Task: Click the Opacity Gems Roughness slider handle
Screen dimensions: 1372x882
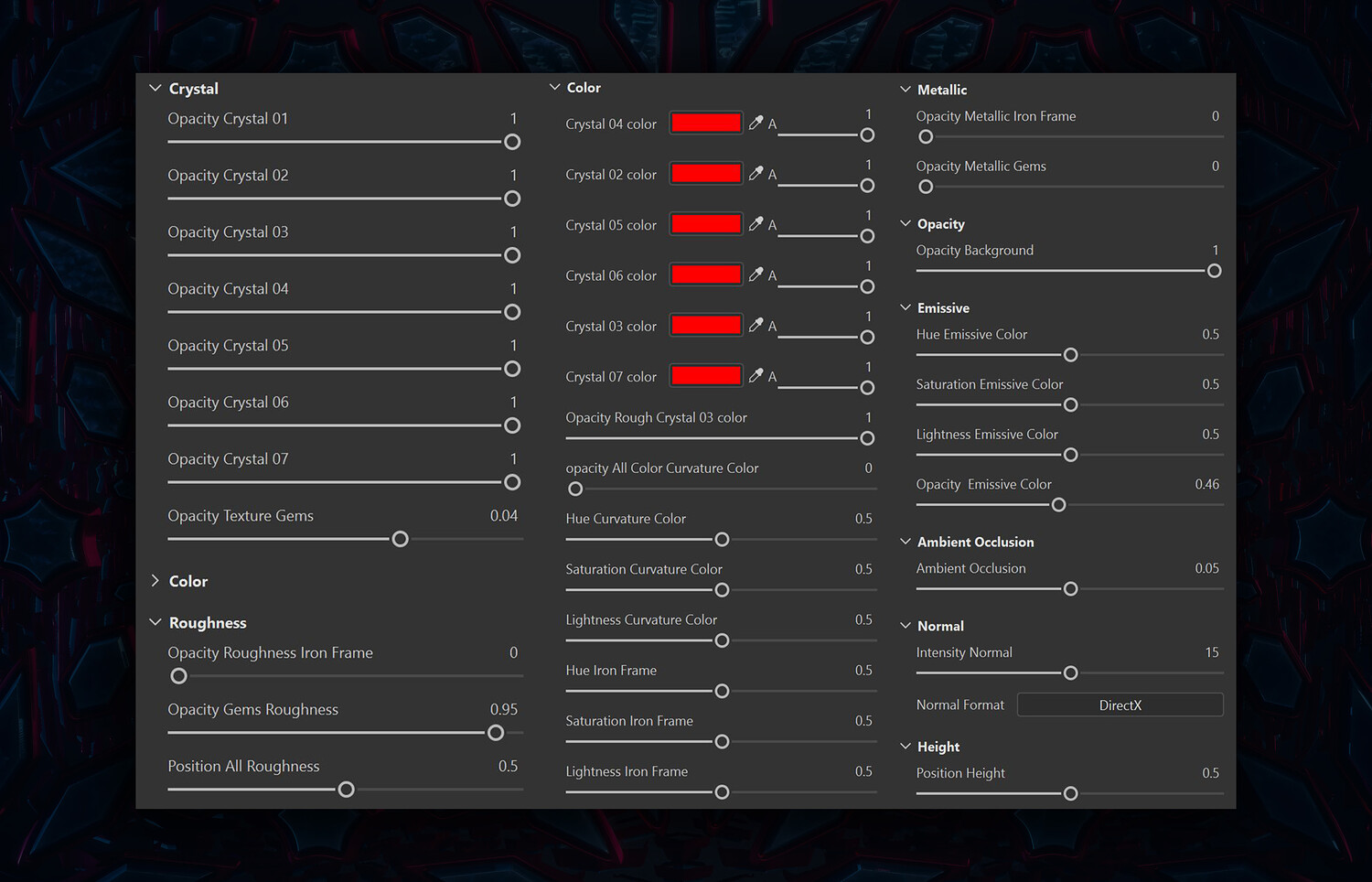Action: (496, 733)
